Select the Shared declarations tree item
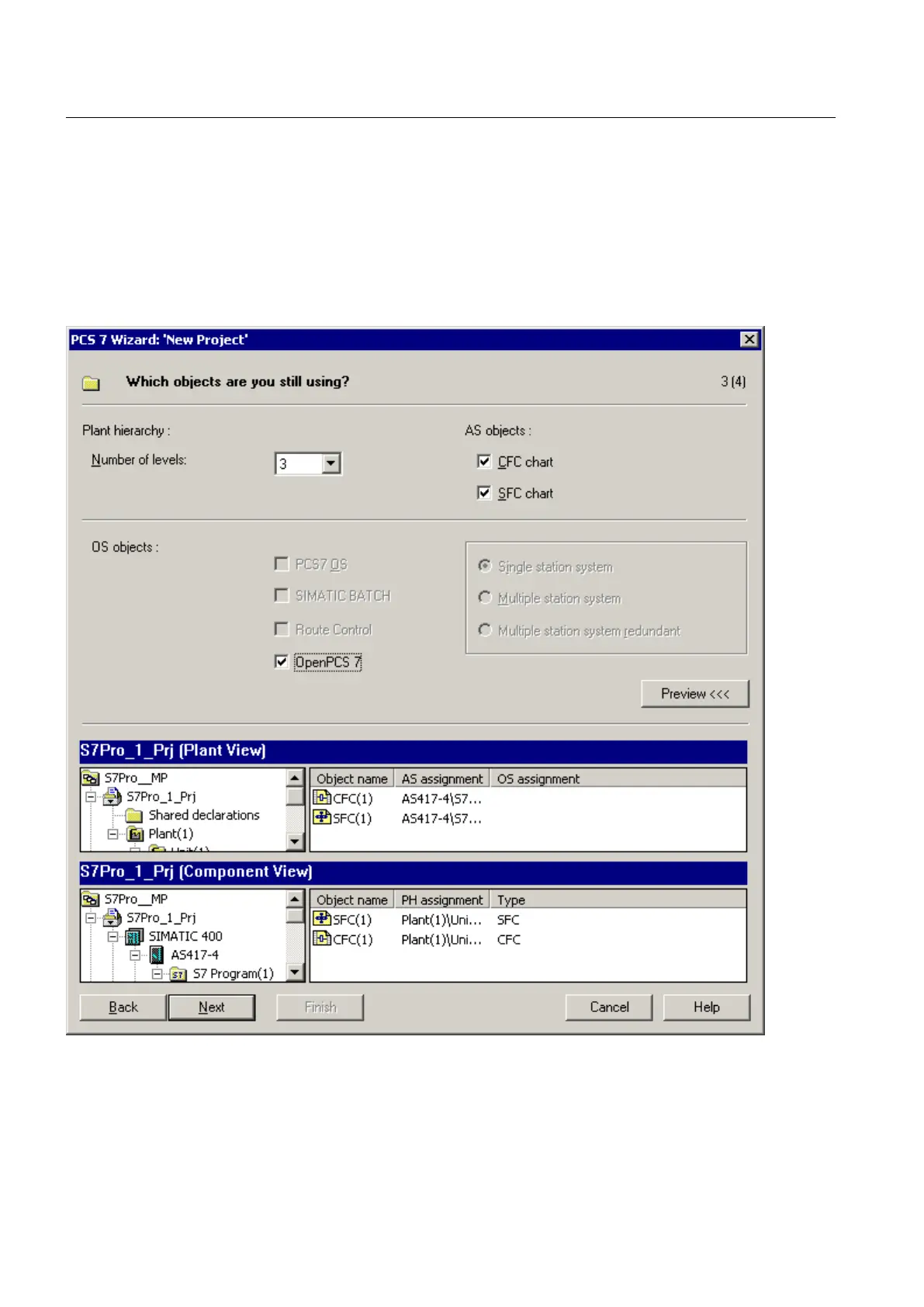924x1307 pixels. 204,815
